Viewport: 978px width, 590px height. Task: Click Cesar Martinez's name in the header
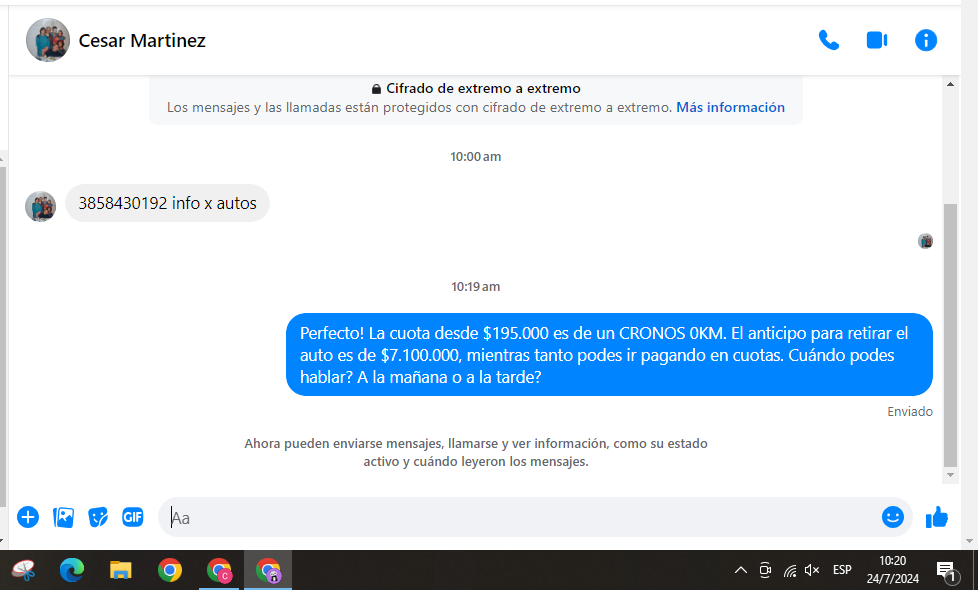(x=142, y=41)
